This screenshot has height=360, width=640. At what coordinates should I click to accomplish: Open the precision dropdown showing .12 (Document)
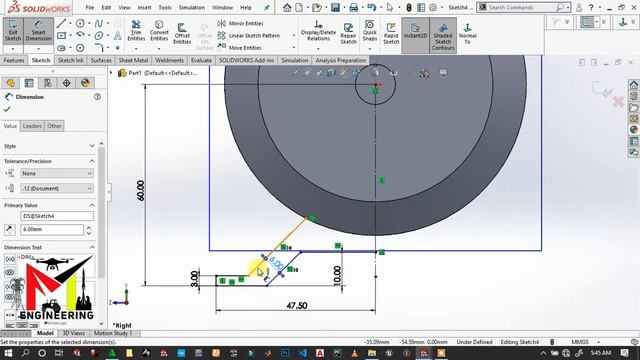click(57, 188)
